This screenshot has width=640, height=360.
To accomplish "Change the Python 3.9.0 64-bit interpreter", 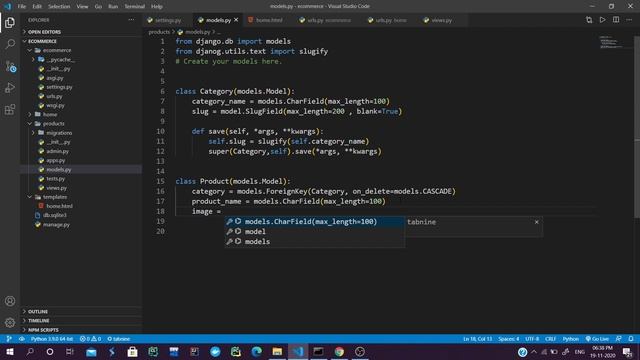I will [52, 339].
